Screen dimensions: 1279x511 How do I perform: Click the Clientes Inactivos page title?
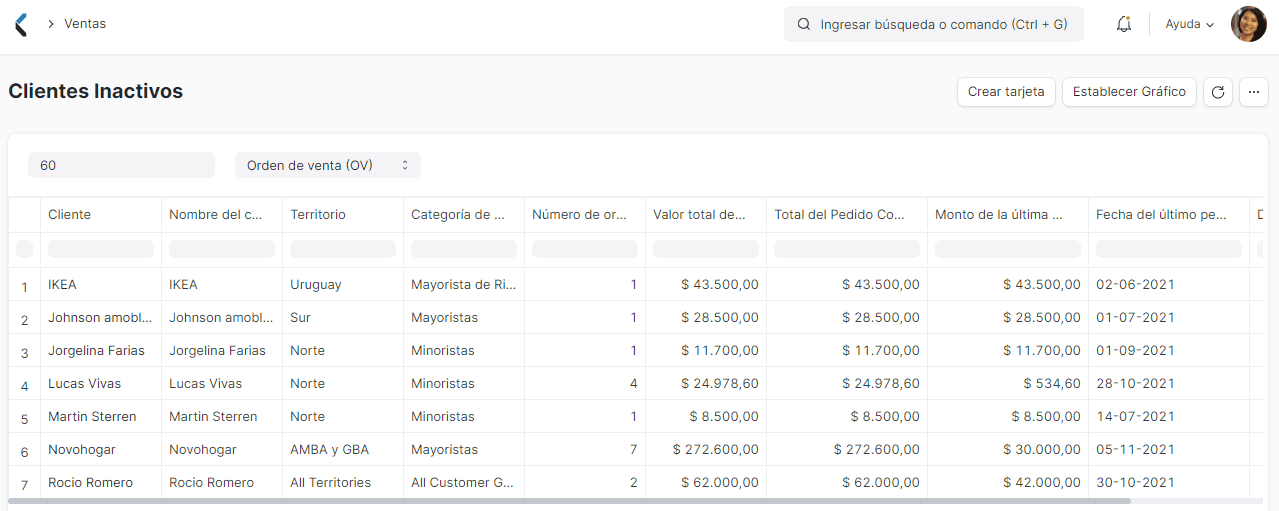(96, 91)
